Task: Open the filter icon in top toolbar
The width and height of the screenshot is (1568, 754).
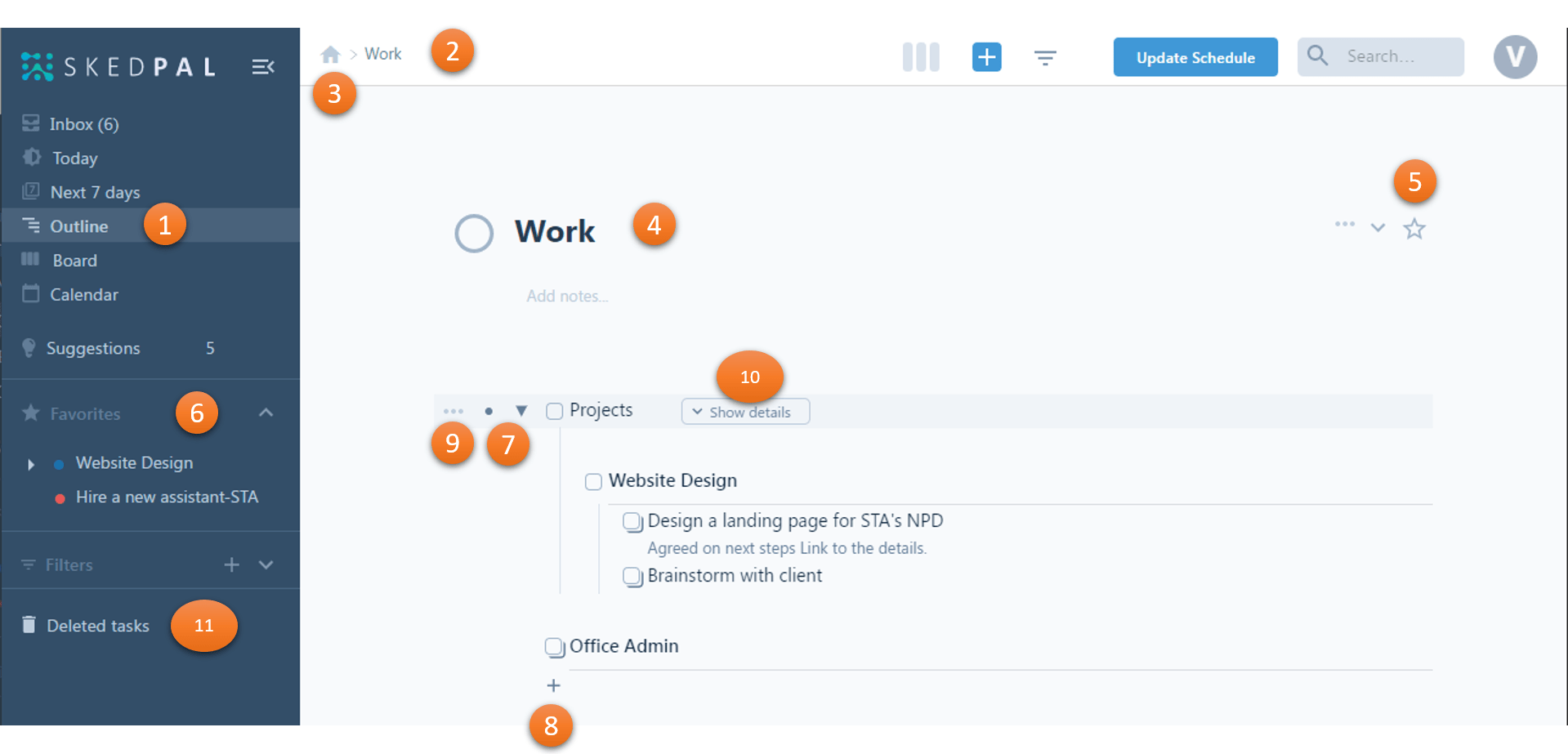Action: 1044,57
